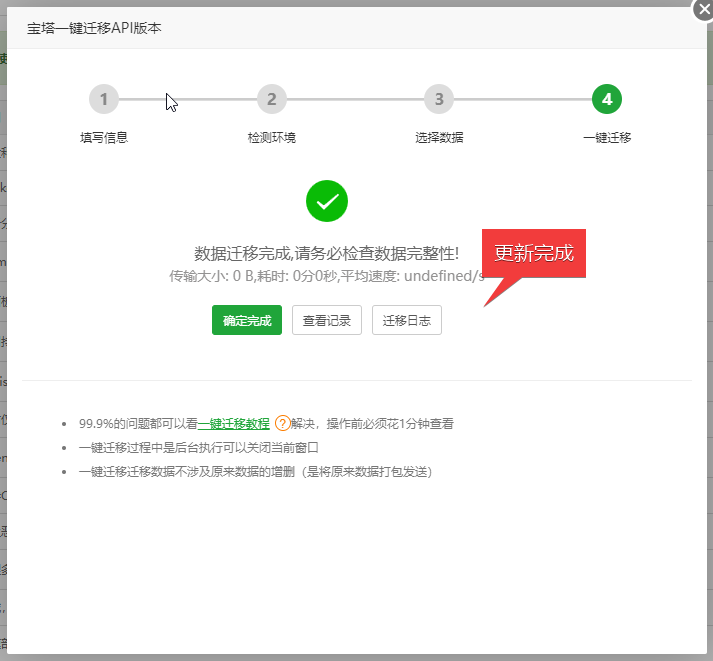Open the 迁移日志 migration log

pos(406,321)
